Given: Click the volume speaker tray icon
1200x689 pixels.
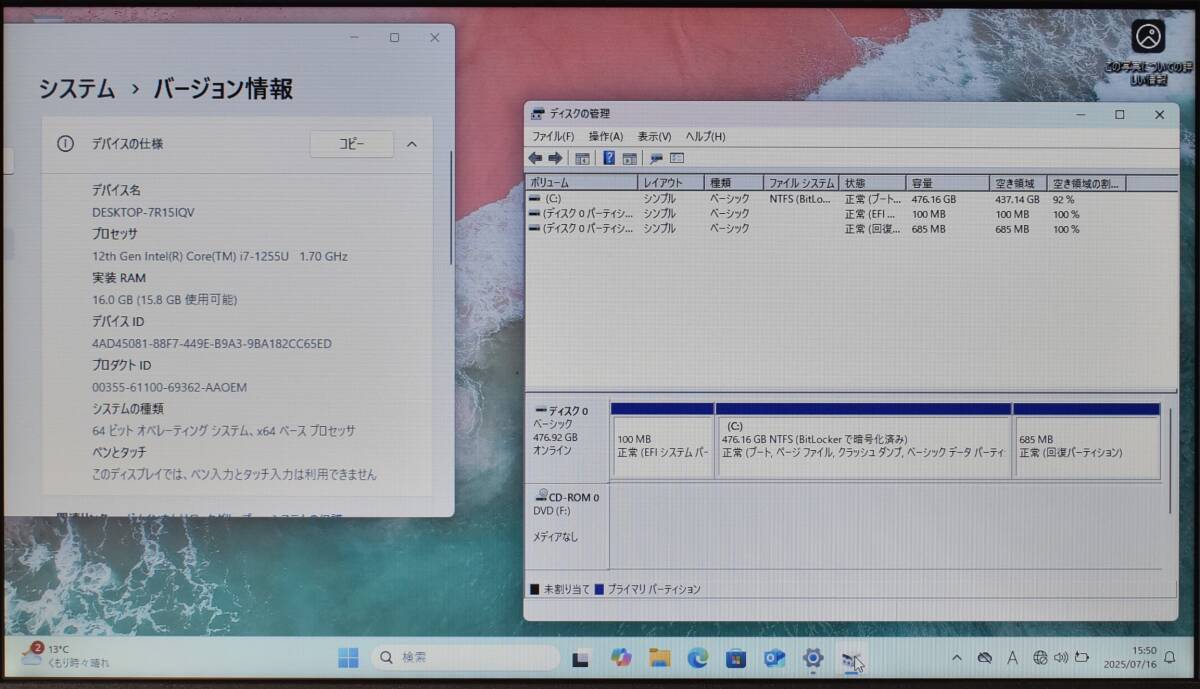Looking at the screenshot, I should [1060, 657].
